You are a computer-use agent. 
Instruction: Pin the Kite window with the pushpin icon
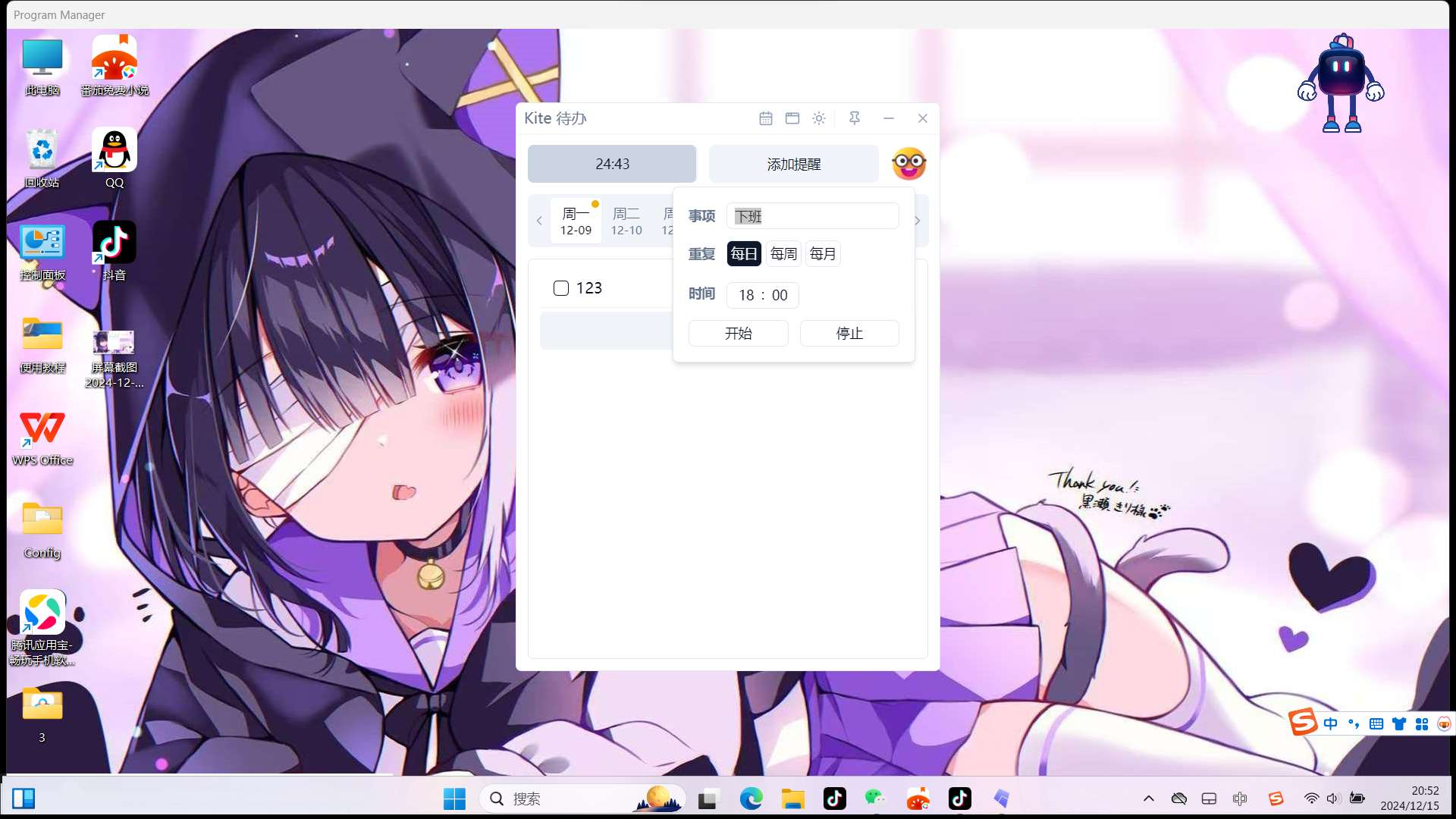(855, 118)
